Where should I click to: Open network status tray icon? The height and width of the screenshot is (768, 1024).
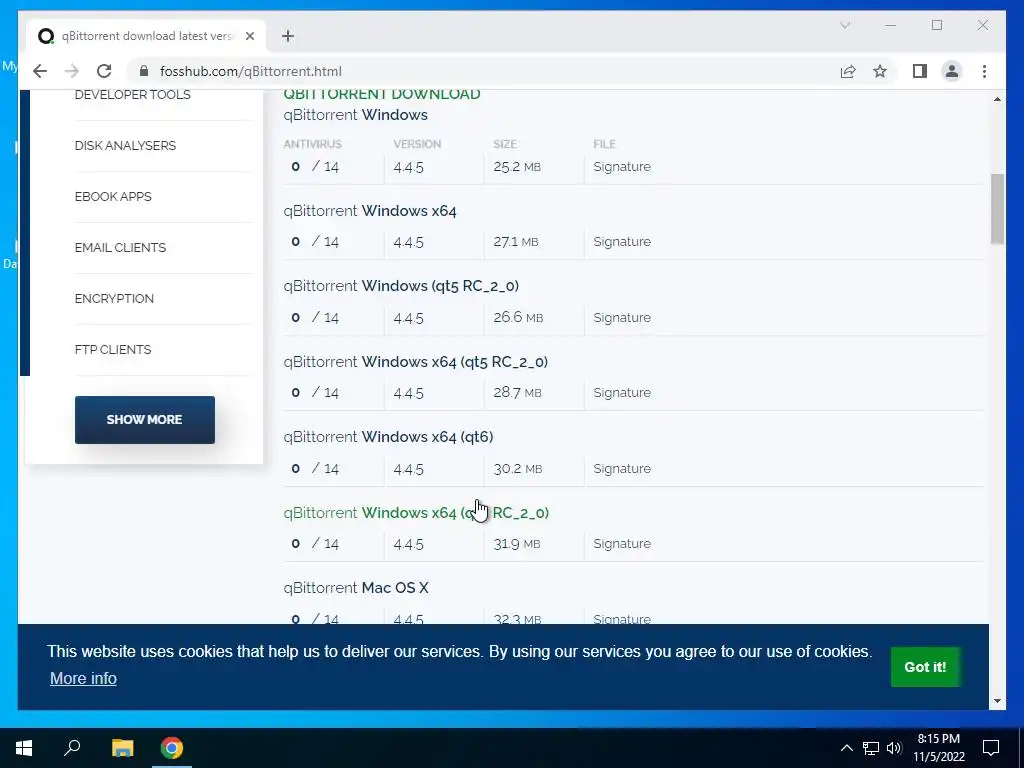(871, 748)
